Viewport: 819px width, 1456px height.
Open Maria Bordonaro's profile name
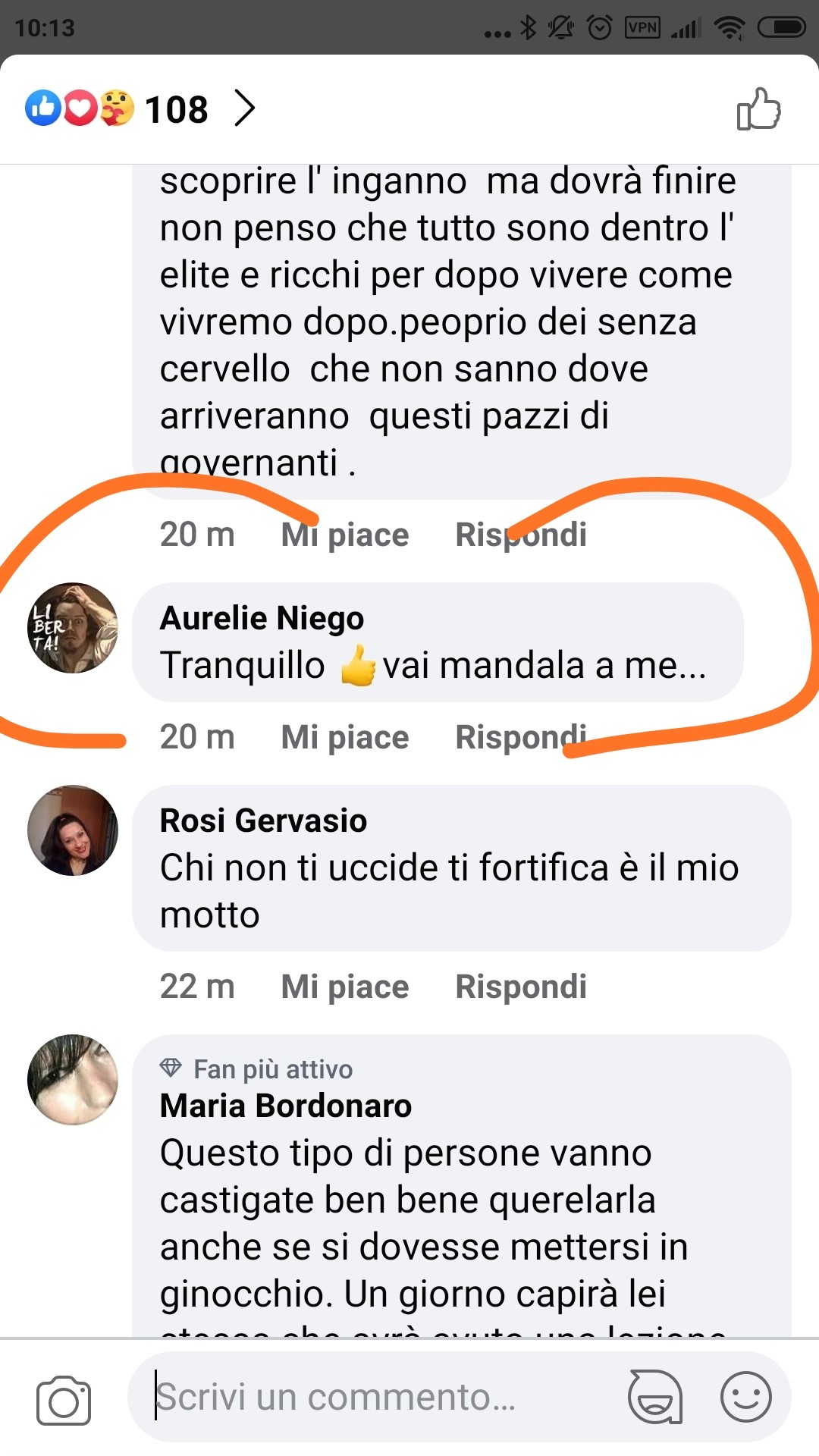pyautogui.click(x=285, y=1106)
